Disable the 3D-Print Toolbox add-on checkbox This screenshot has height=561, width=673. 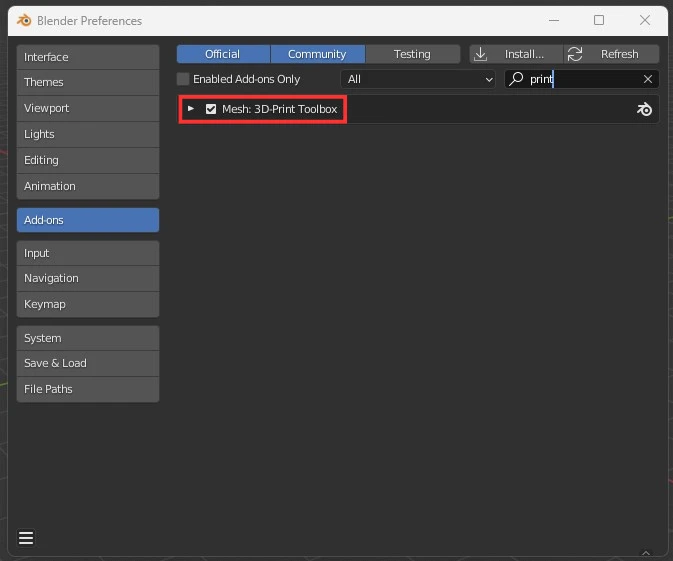click(x=211, y=109)
